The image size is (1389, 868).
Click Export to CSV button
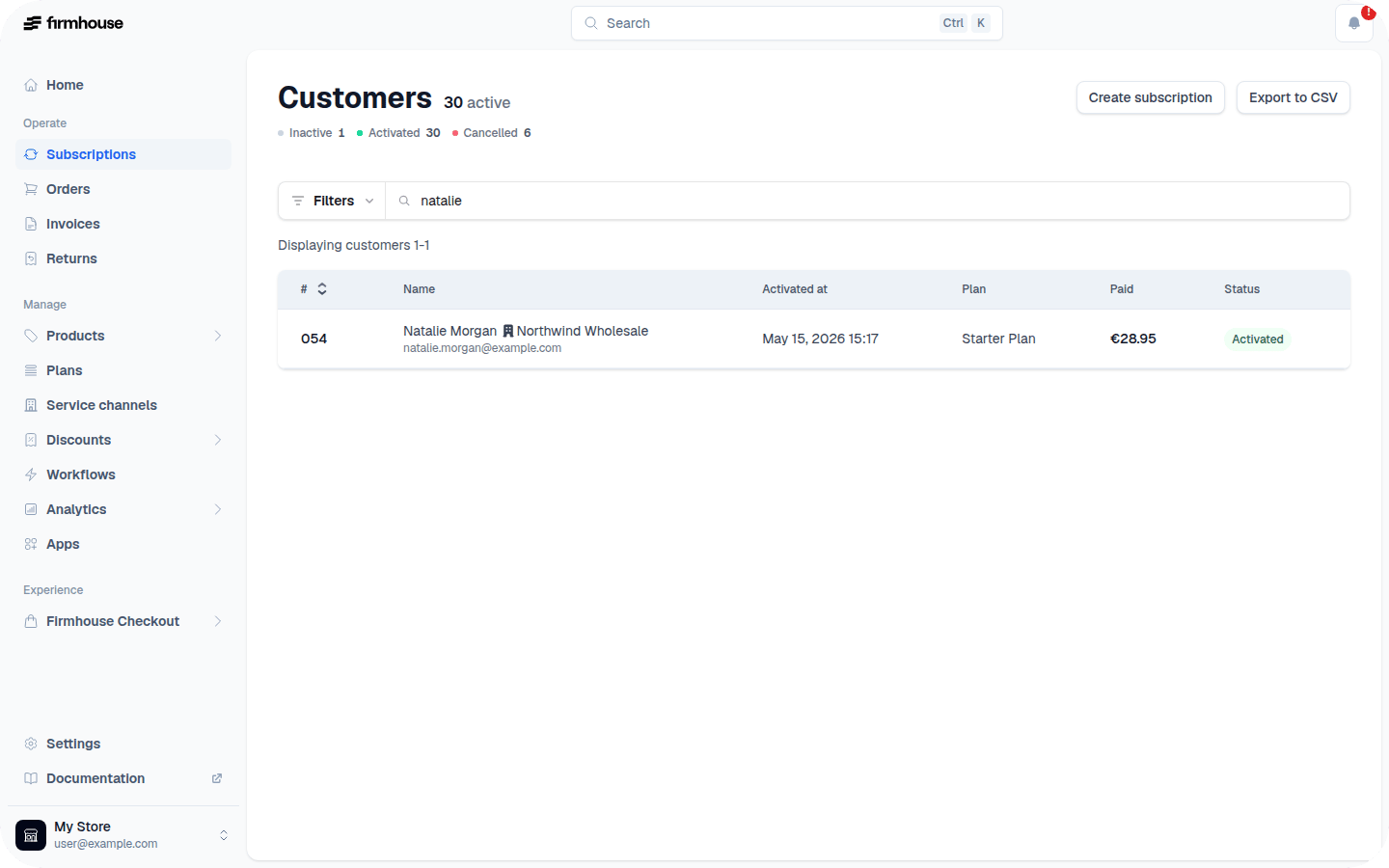coord(1294,97)
